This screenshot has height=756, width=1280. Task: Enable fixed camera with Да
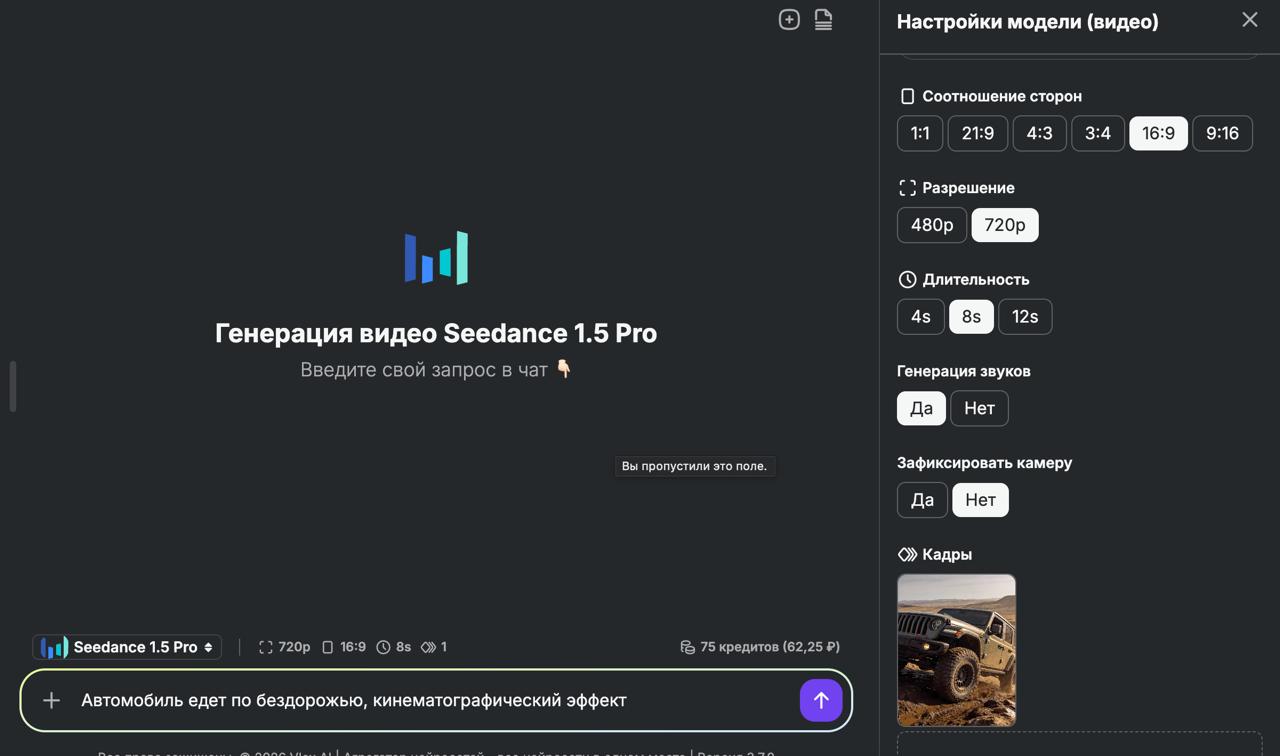[x=921, y=500]
